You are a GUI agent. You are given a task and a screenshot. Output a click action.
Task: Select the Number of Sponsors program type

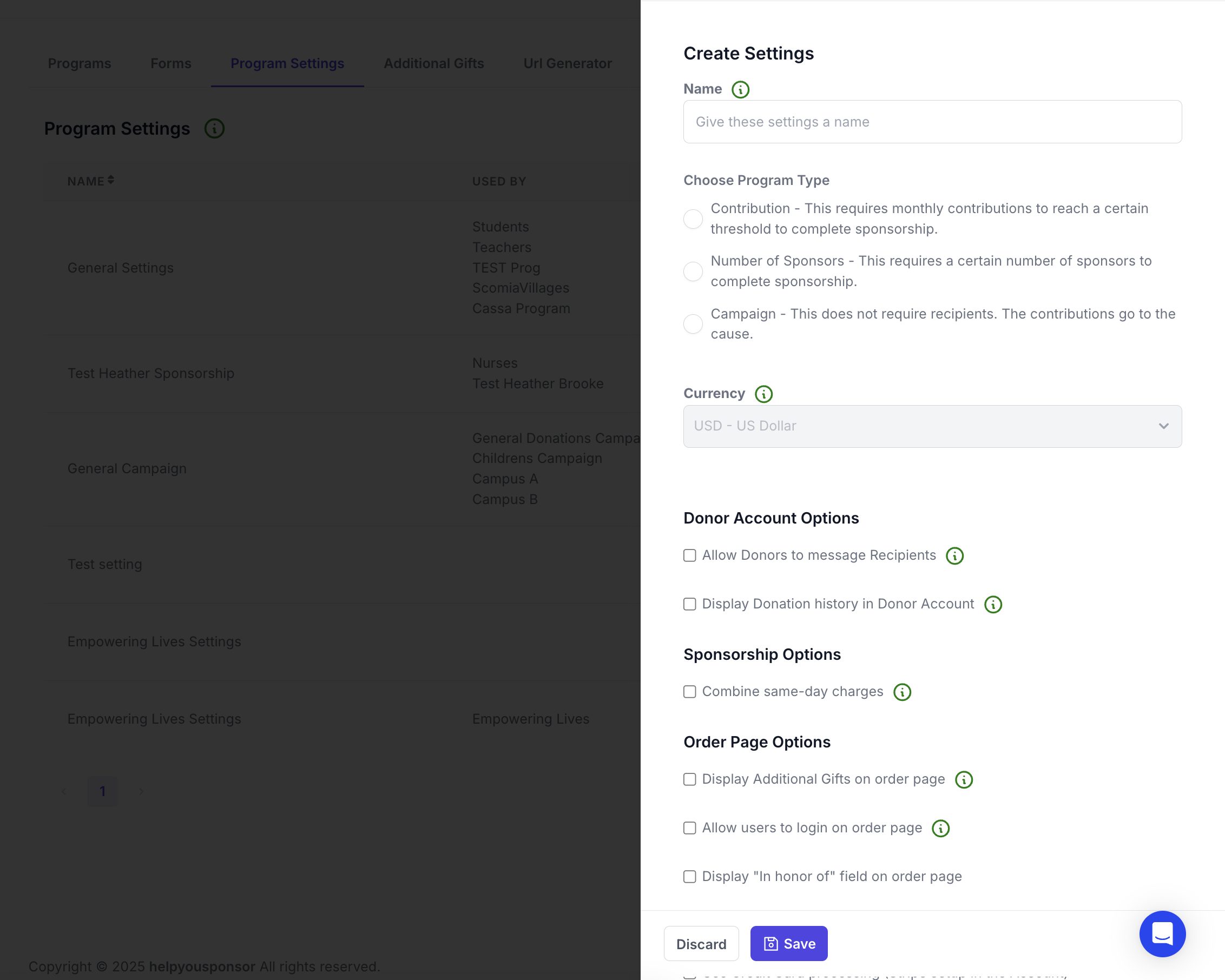pos(693,272)
